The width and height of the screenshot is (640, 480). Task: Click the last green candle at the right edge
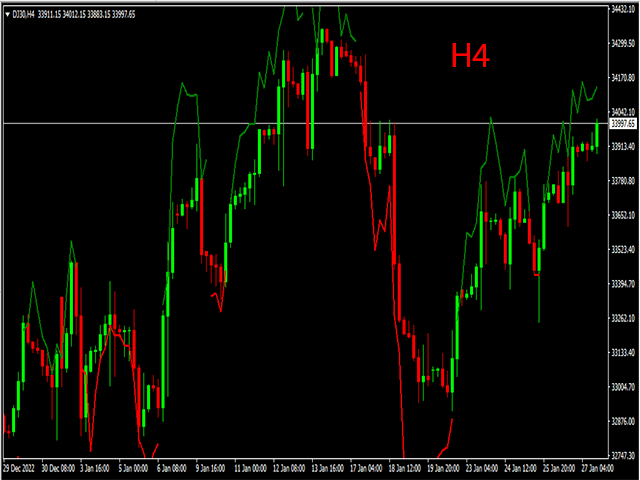[597, 135]
